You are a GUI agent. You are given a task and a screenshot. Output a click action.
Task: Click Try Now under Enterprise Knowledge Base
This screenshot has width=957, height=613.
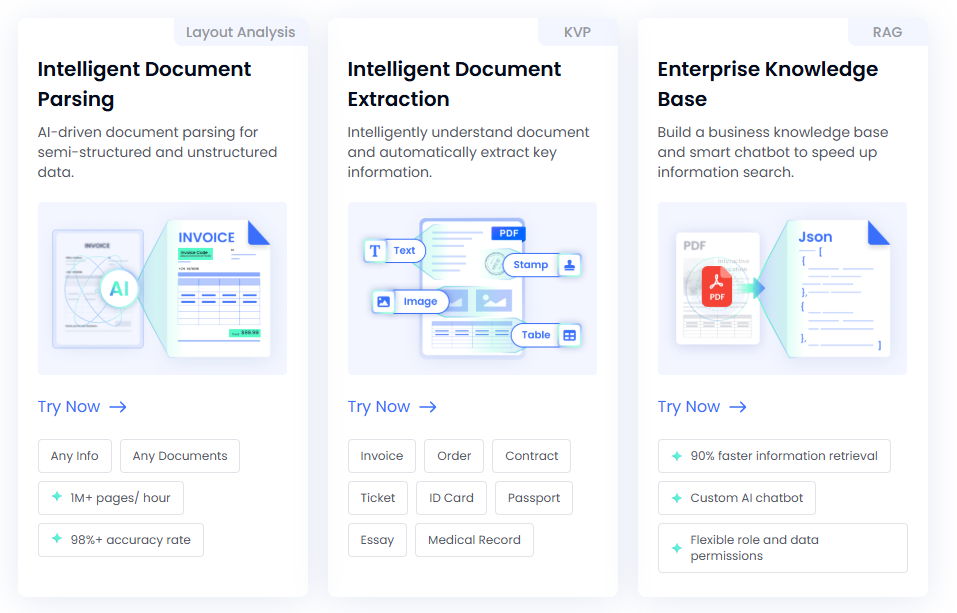[689, 407]
